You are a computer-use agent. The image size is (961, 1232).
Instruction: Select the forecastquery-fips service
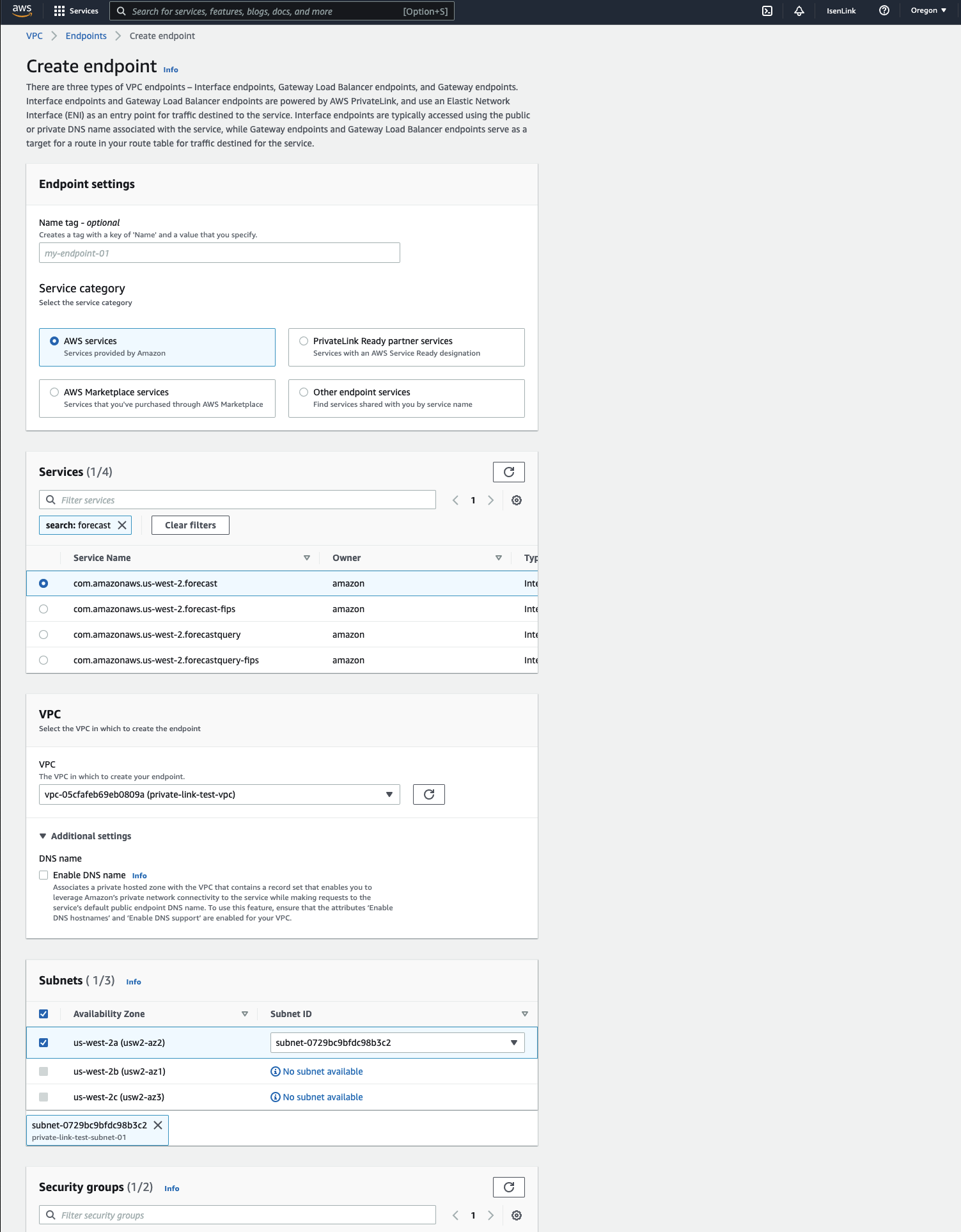pyautogui.click(x=43, y=660)
